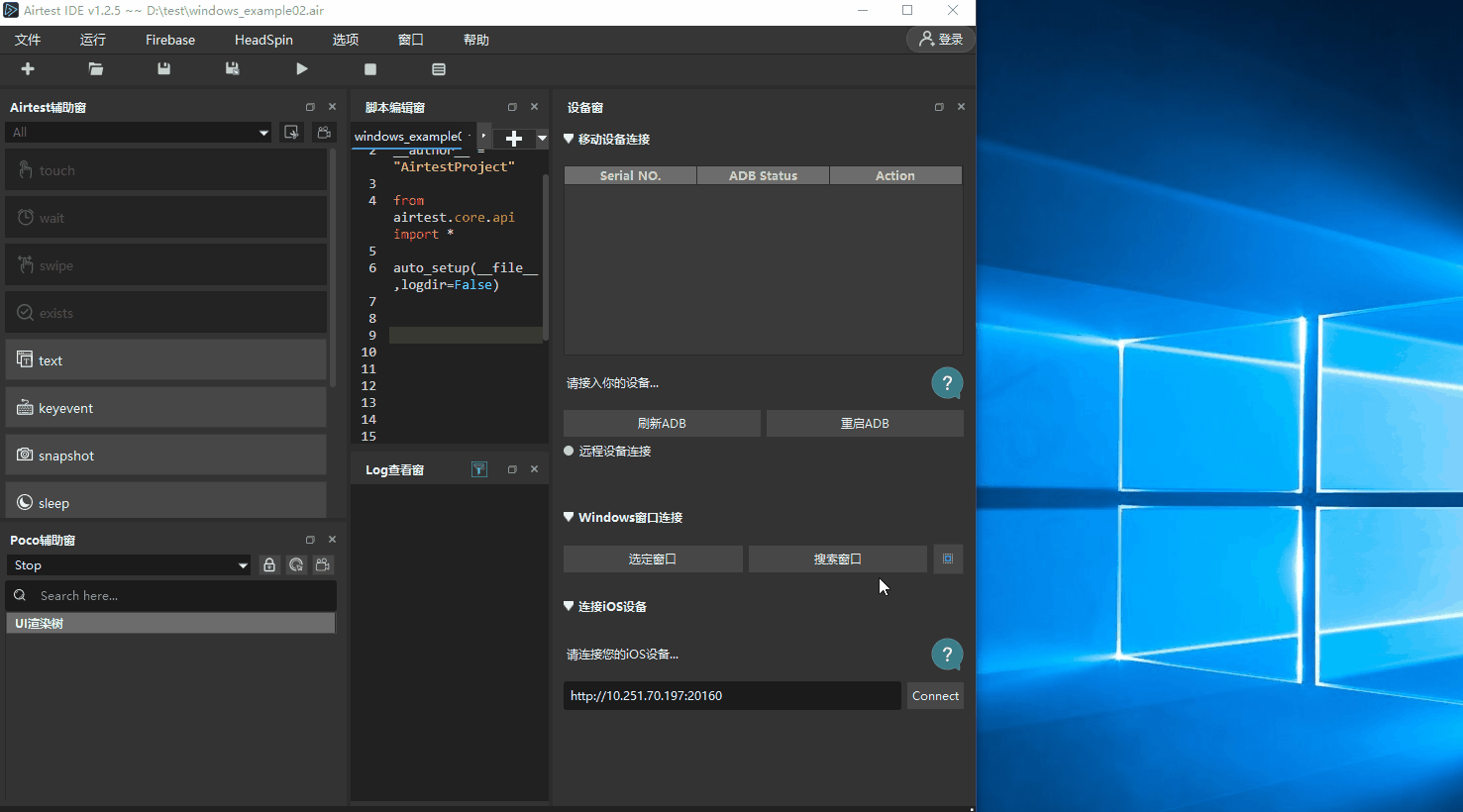Click the Airtest auto-record camera icon
This screenshot has width=1463, height=812.
coord(324,133)
